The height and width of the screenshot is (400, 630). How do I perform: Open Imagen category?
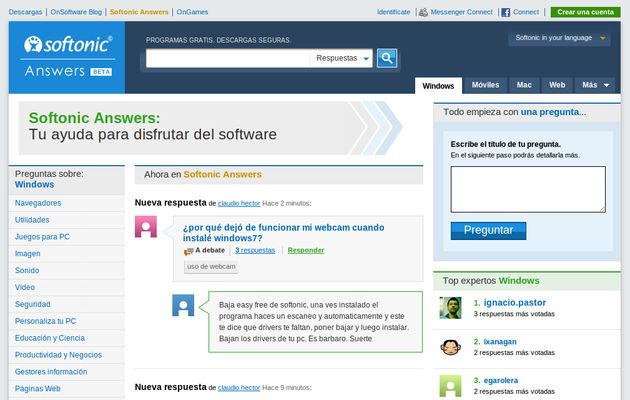coord(28,254)
